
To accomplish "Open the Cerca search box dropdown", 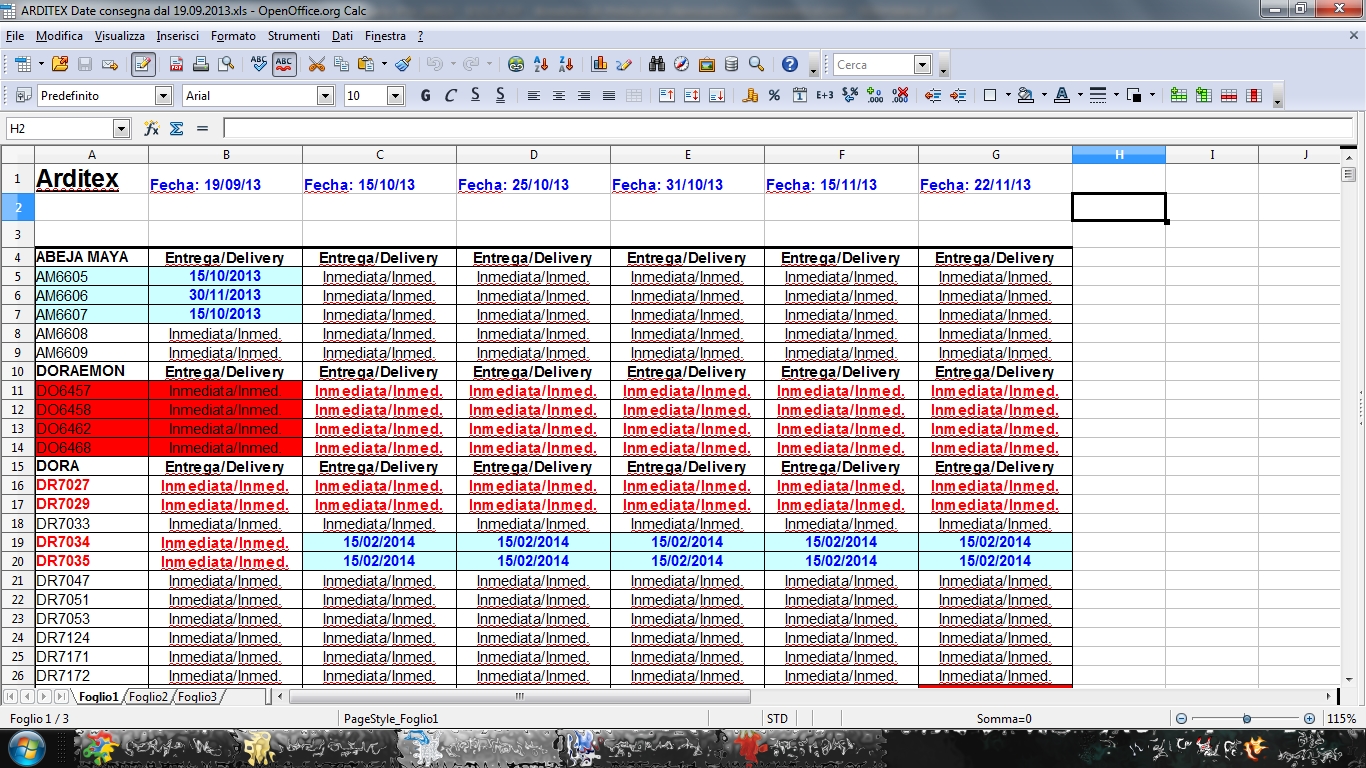I will [923, 65].
